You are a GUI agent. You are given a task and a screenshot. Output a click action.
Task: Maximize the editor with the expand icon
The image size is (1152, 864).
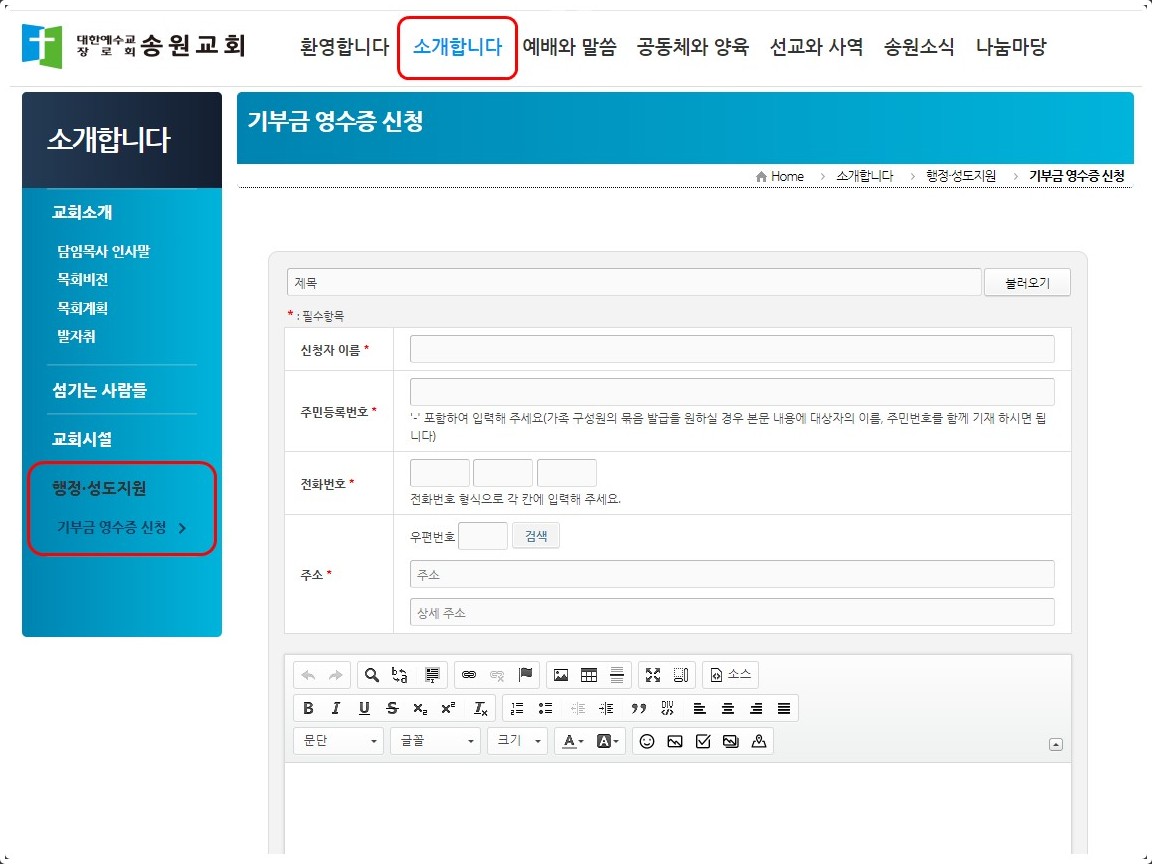(x=653, y=674)
